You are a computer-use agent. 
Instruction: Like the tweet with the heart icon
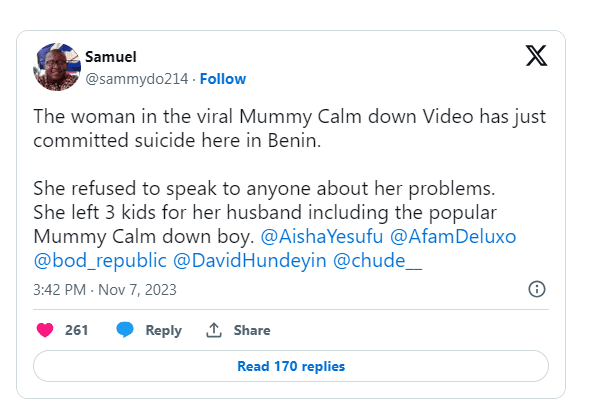(44, 330)
